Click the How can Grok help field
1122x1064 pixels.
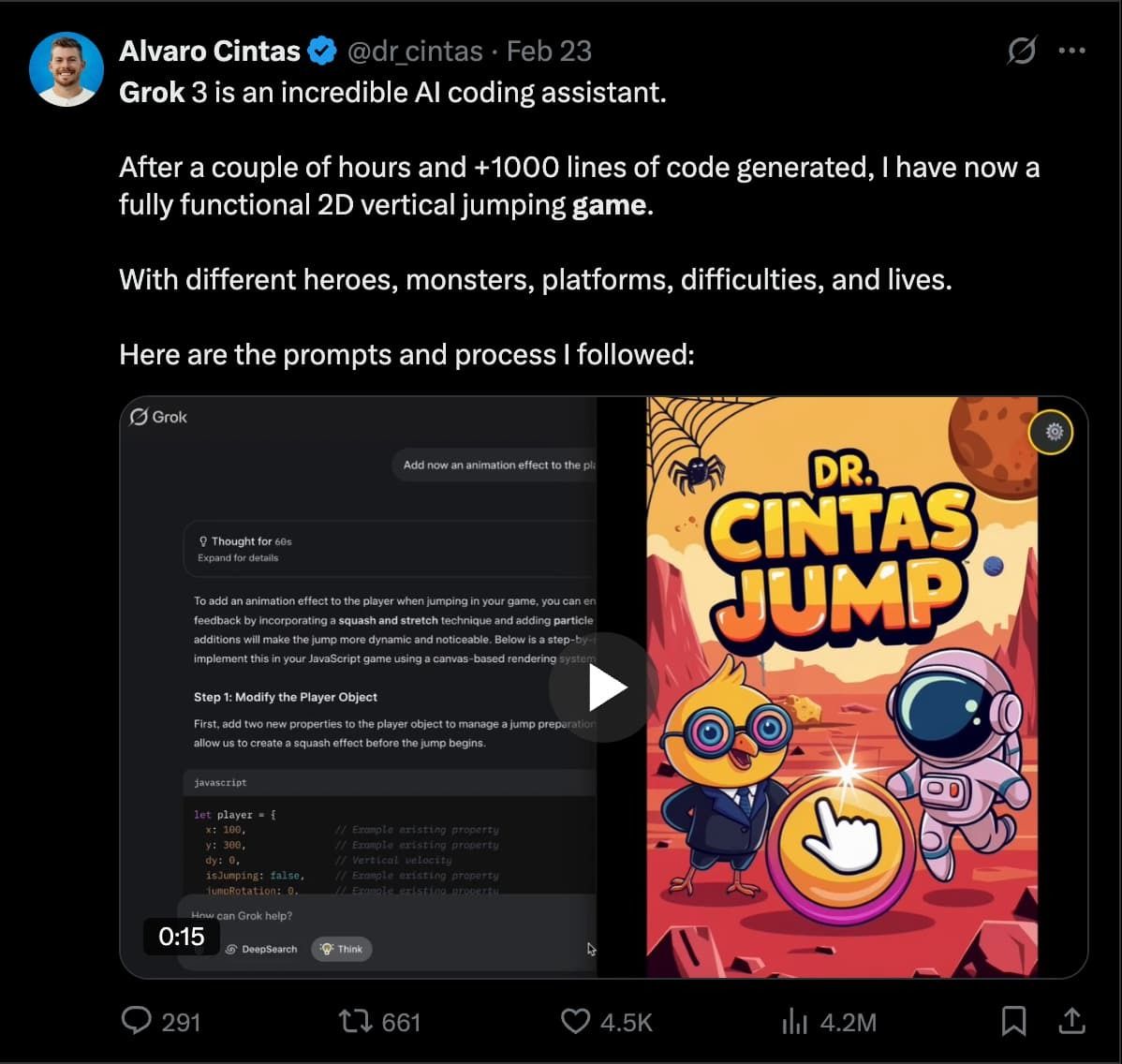click(387, 916)
